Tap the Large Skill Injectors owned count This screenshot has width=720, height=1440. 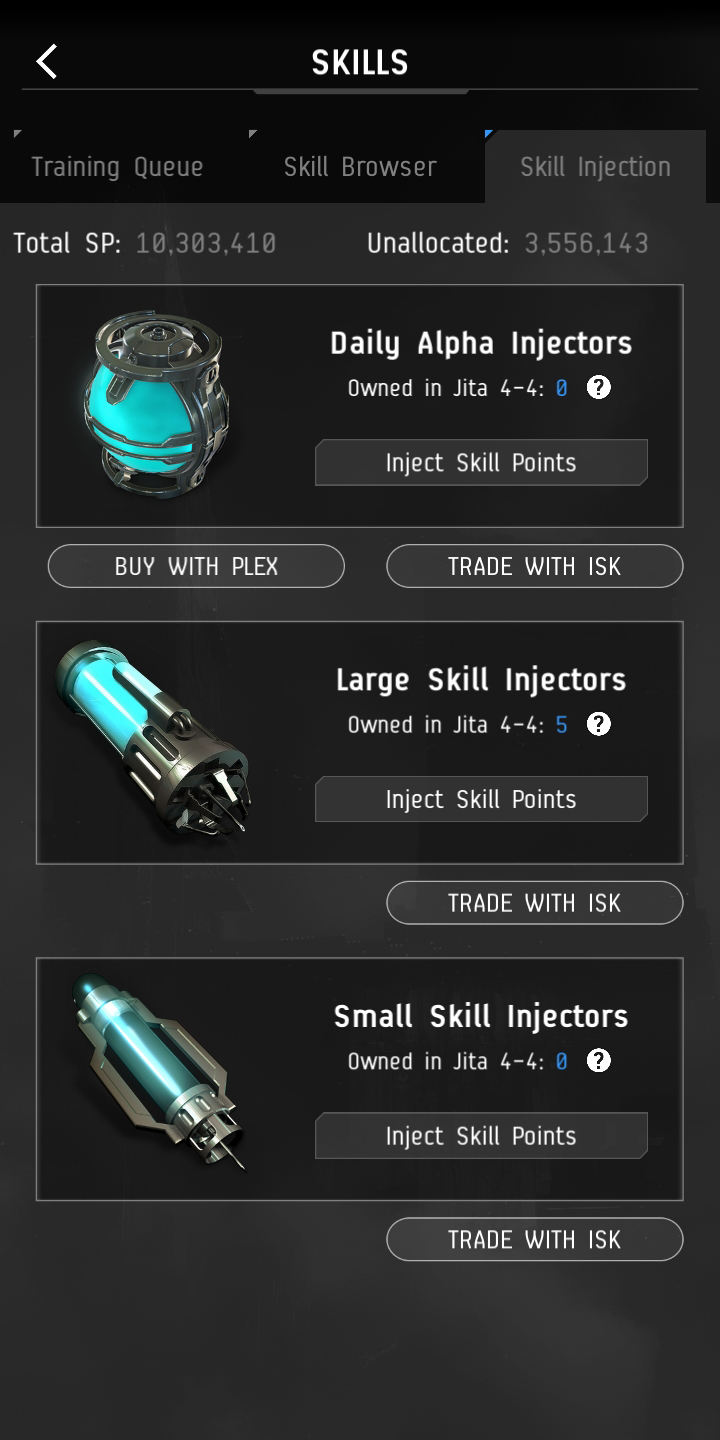562,725
